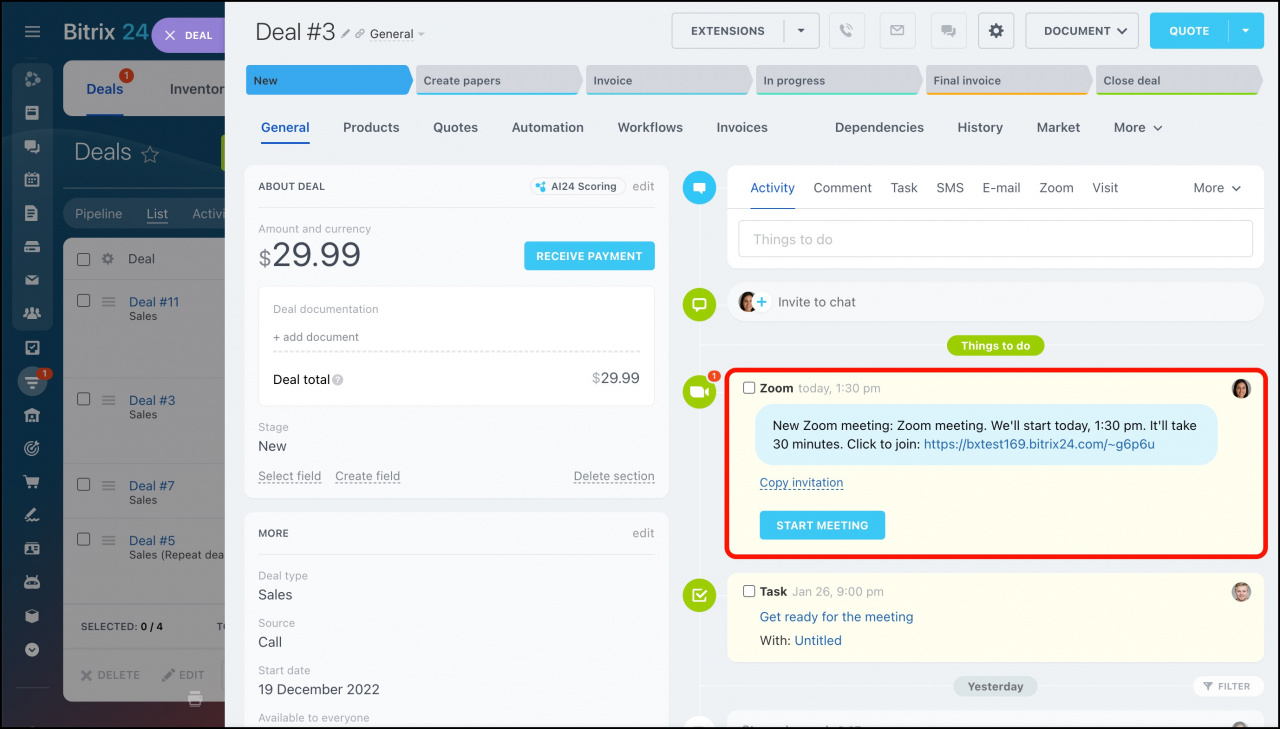This screenshot has width=1280, height=729.
Task: Click the green Zoom camera timeline icon
Action: [x=699, y=392]
